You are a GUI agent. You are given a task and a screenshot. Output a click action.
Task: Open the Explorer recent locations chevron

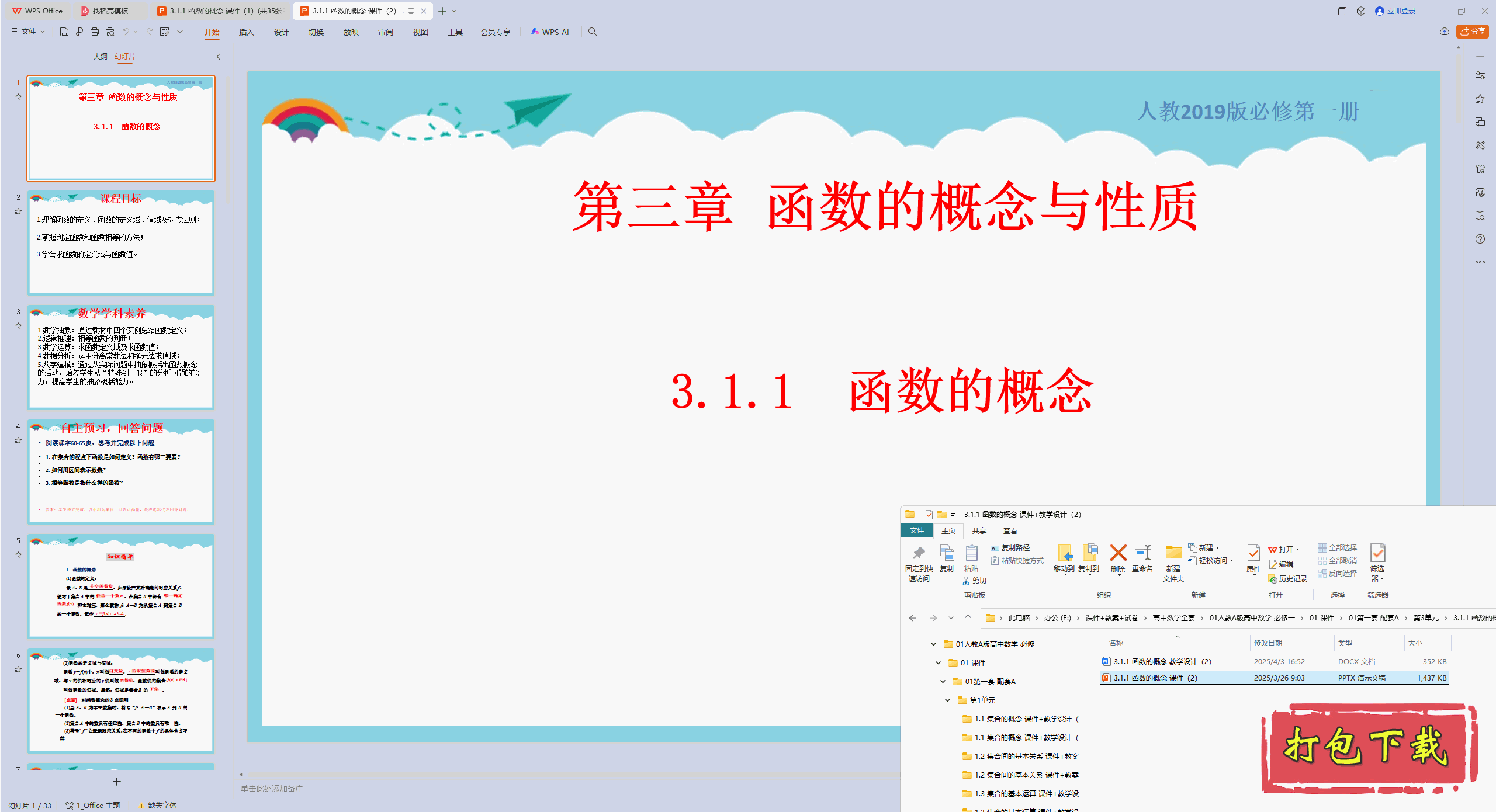tap(951, 618)
